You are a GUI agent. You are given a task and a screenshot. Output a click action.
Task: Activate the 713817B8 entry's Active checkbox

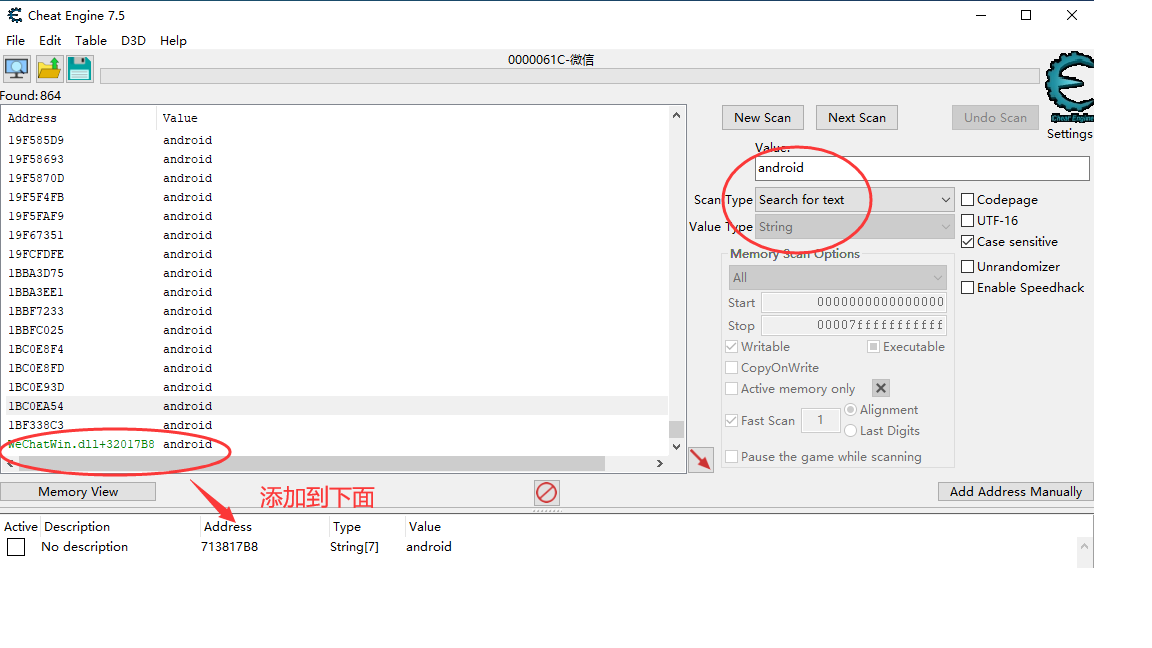(15, 547)
